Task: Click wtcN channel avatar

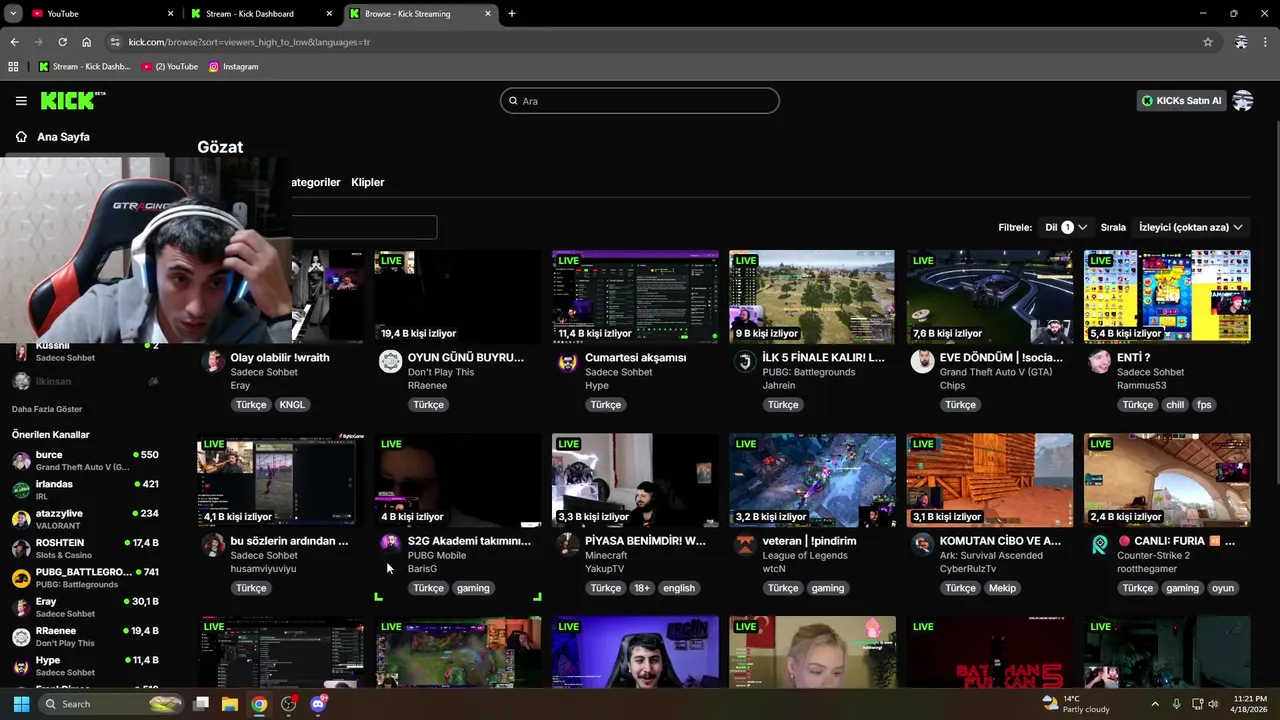Action: point(745,545)
